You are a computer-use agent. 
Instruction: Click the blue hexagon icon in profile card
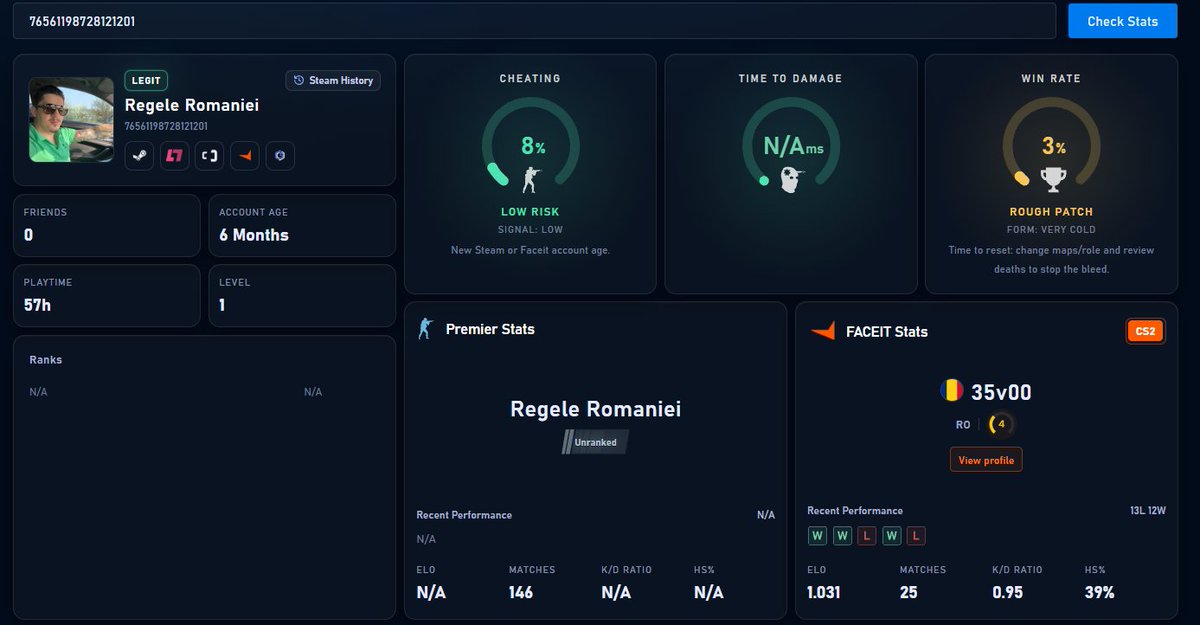tap(280, 156)
